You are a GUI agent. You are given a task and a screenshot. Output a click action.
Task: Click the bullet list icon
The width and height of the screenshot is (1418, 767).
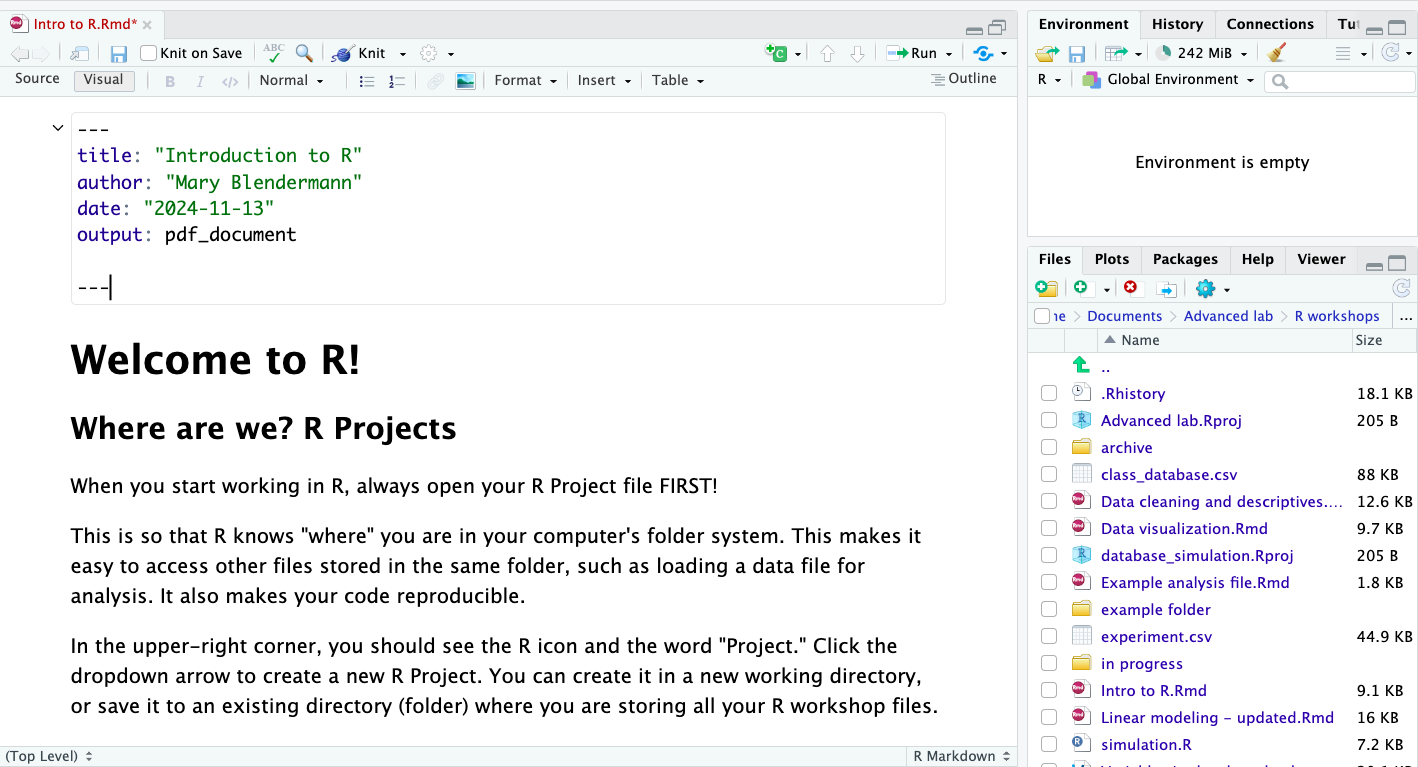(367, 81)
